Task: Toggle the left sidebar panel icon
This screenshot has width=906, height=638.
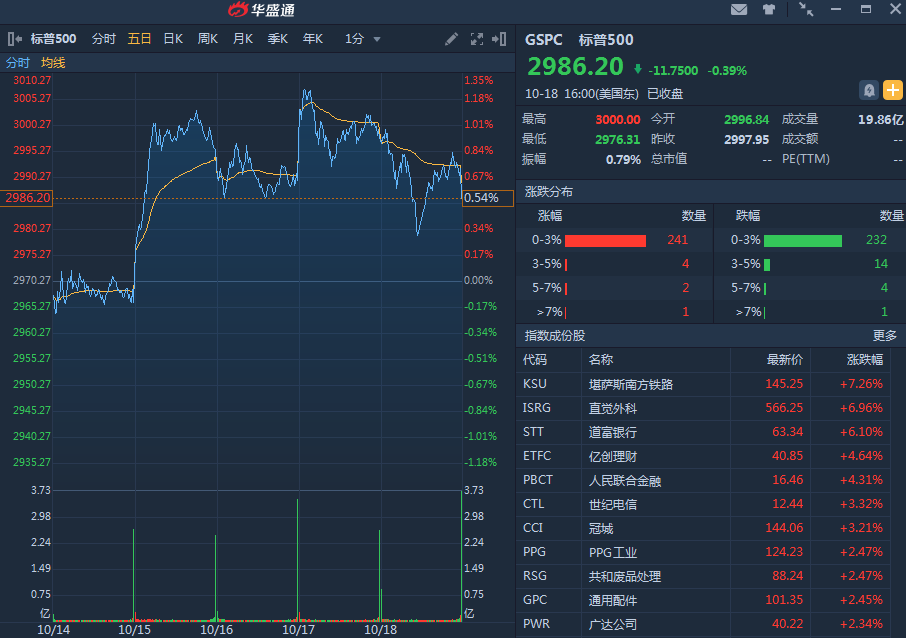Action: [15, 39]
